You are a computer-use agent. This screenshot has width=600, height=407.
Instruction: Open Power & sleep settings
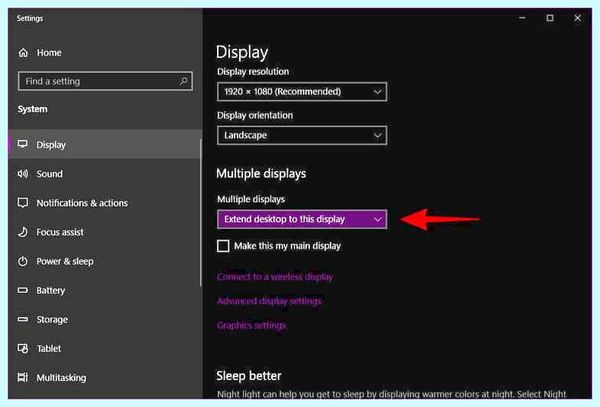(65, 261)
